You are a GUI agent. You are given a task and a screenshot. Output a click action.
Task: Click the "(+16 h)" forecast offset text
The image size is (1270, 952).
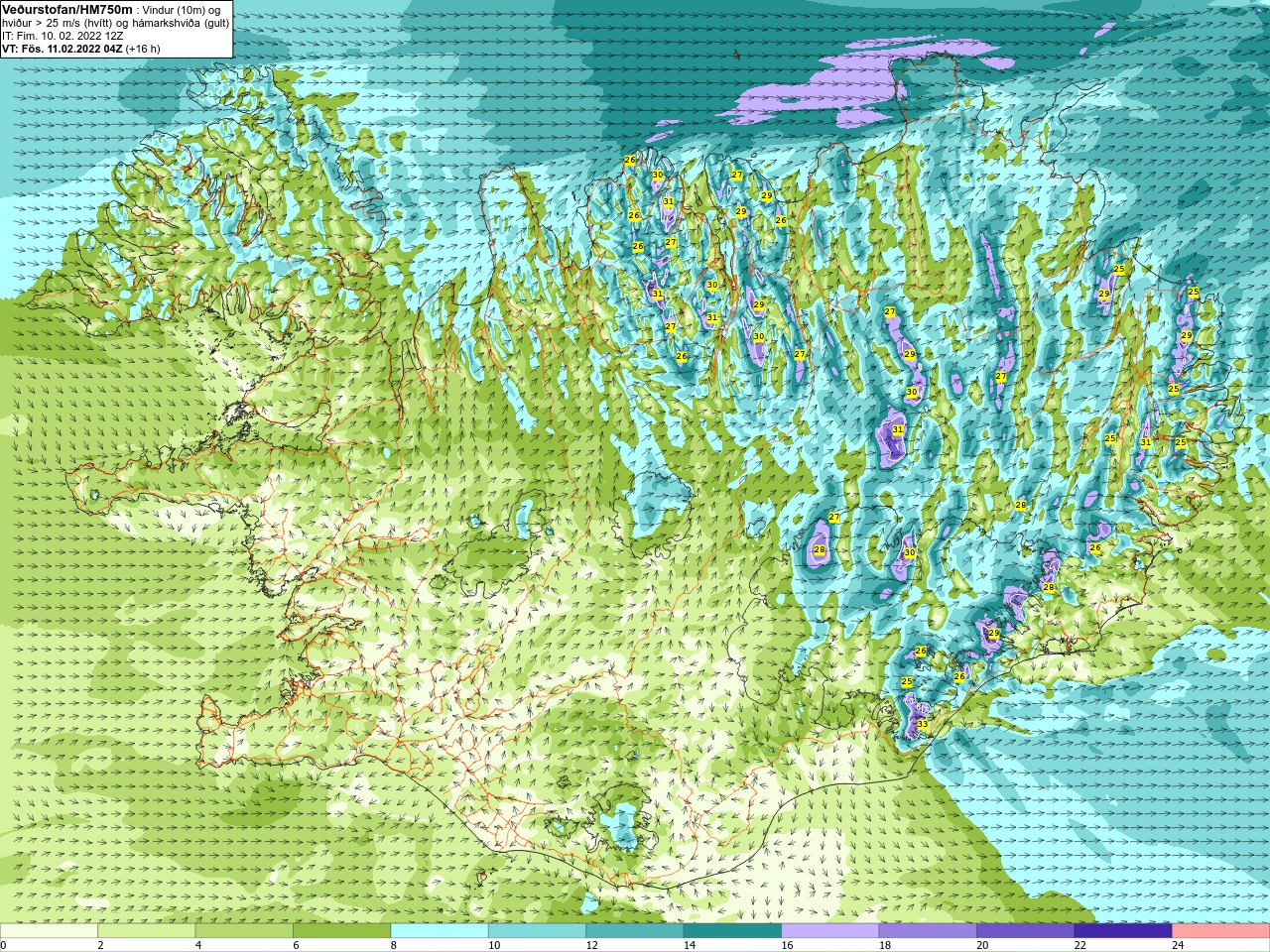coord(143,48)
